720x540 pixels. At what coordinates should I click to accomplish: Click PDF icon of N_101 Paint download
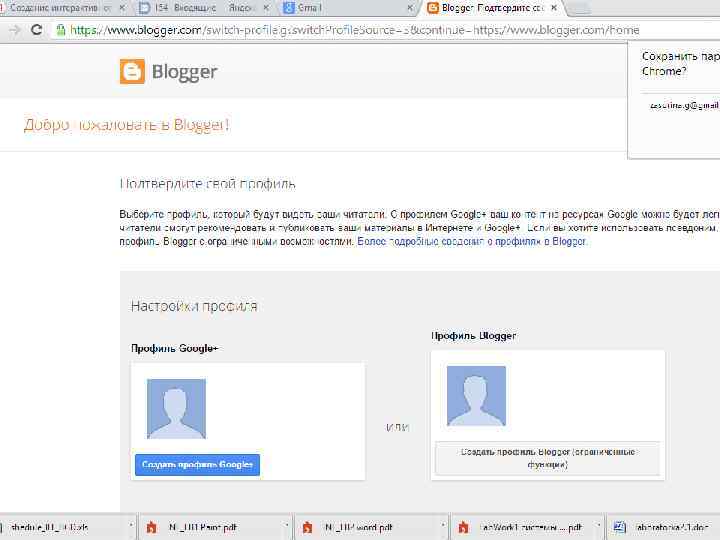point(151,527)
